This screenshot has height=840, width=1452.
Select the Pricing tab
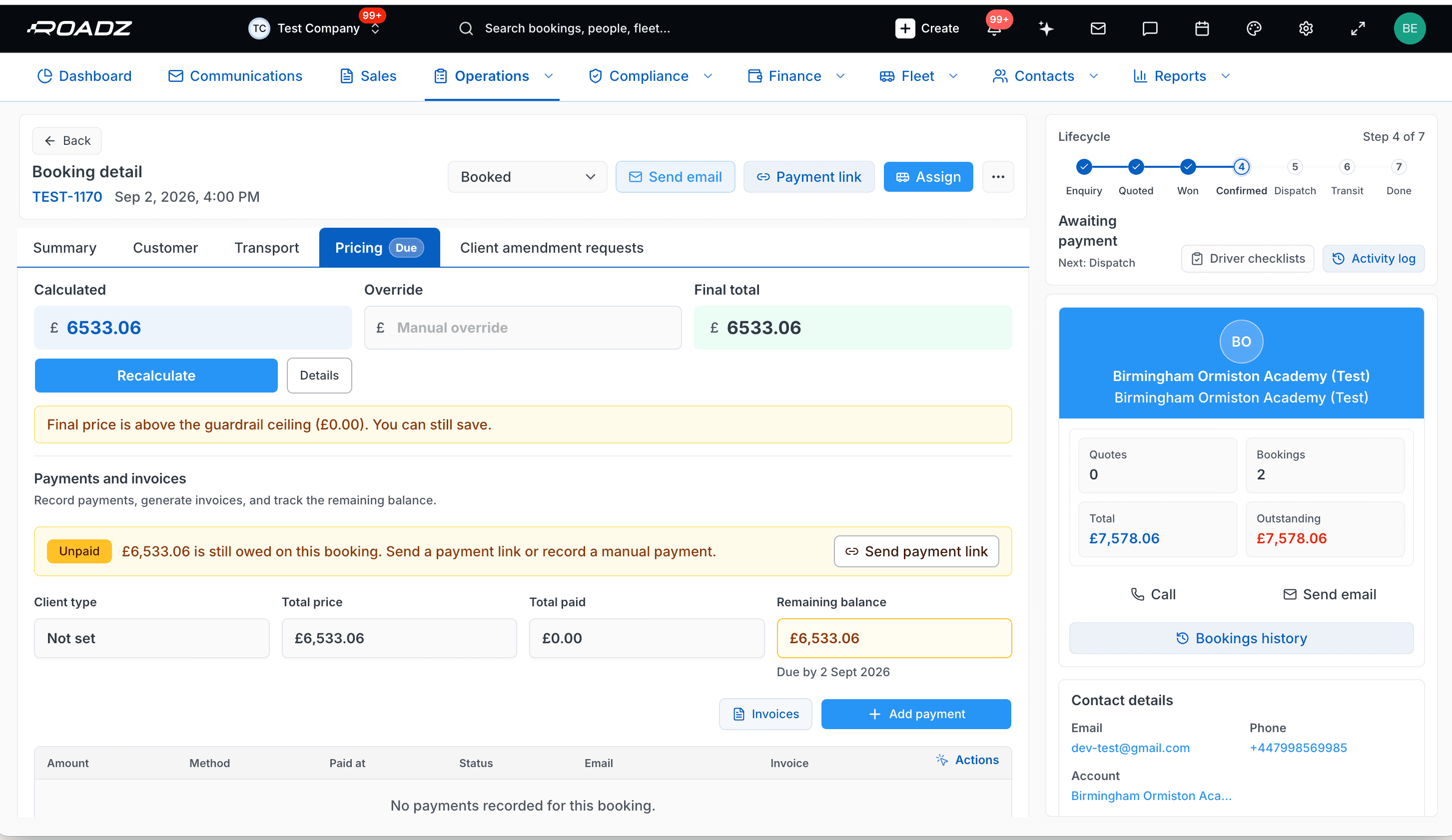pos(379,248)
